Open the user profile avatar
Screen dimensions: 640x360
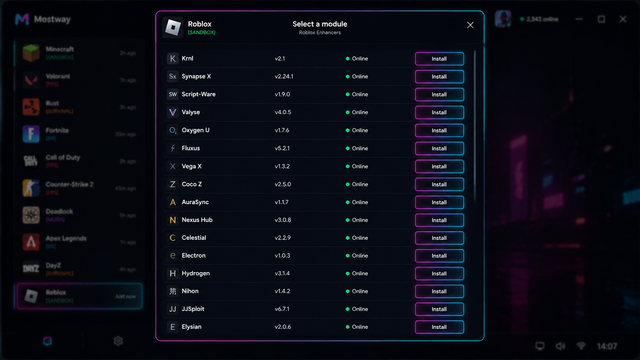(x=503, y=19)
